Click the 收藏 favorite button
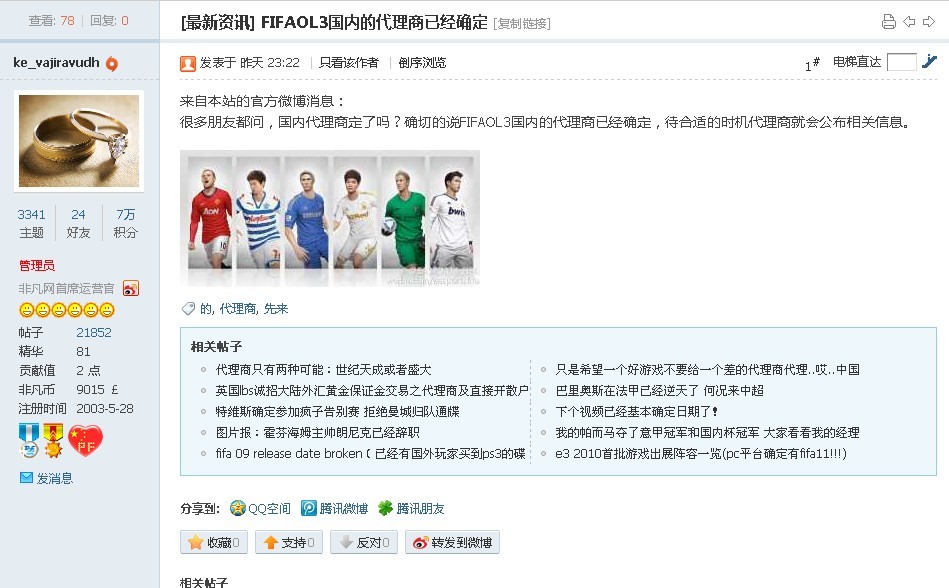949x588 pixels. coord(214,542)
